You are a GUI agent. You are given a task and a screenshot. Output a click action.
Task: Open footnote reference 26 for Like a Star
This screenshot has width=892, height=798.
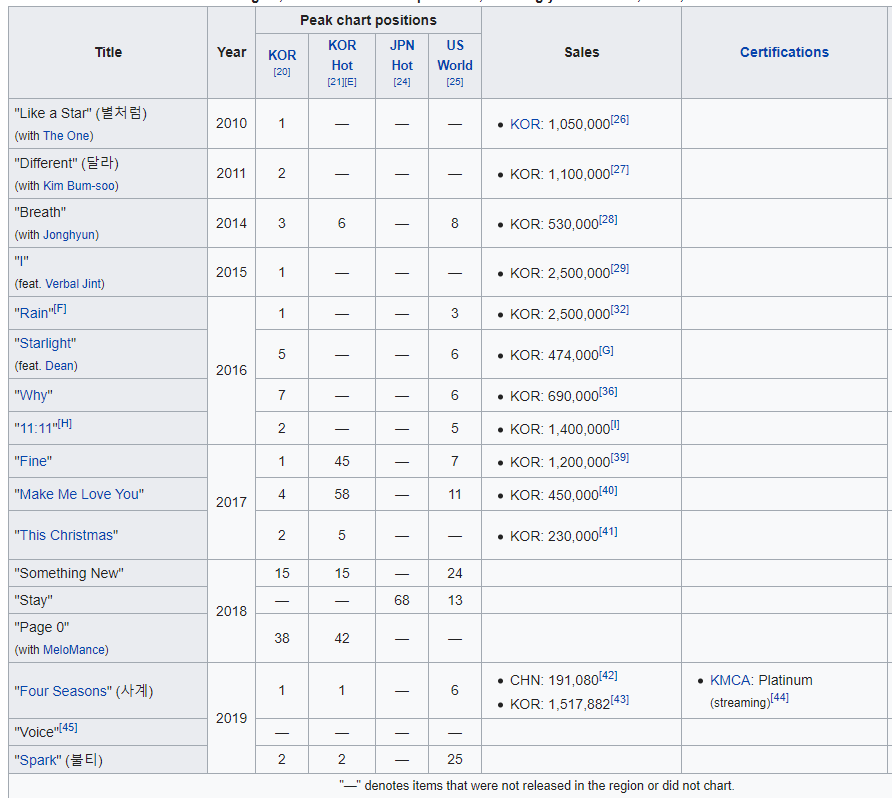pyautogui.click(x=620, y=119)
